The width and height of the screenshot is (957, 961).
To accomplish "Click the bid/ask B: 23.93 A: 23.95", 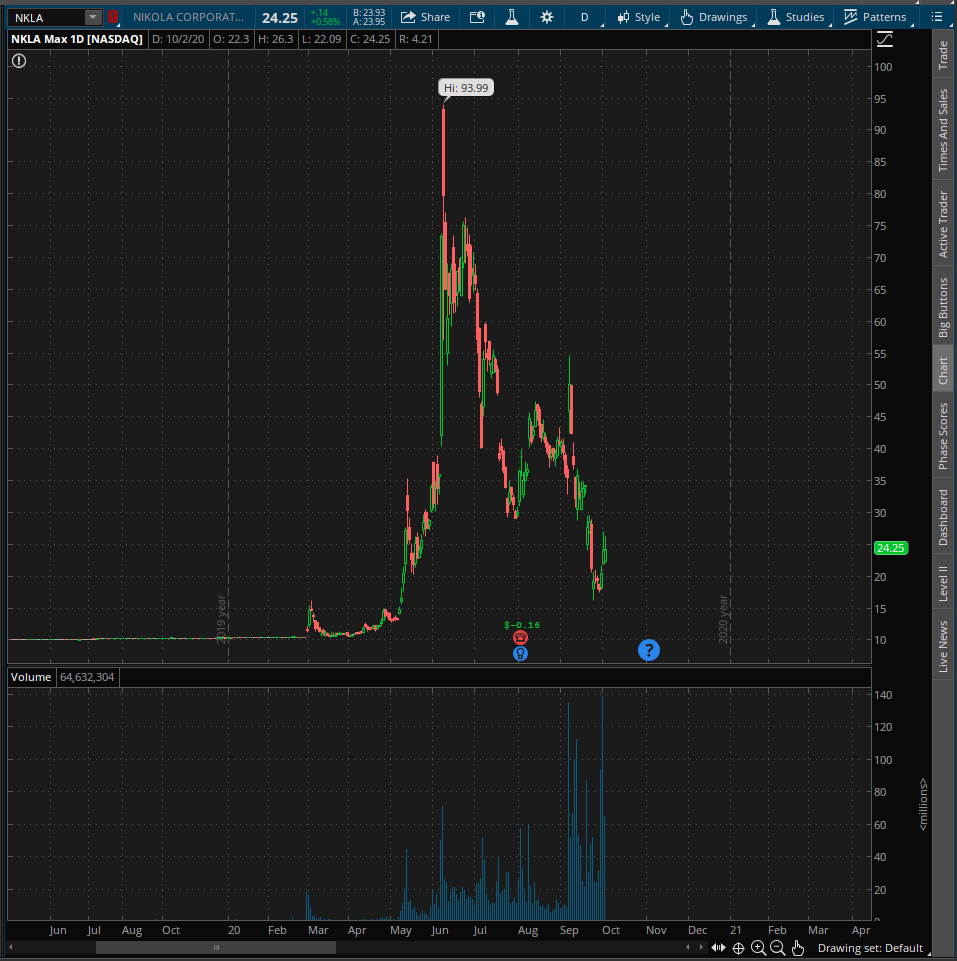I will (369, 17).
